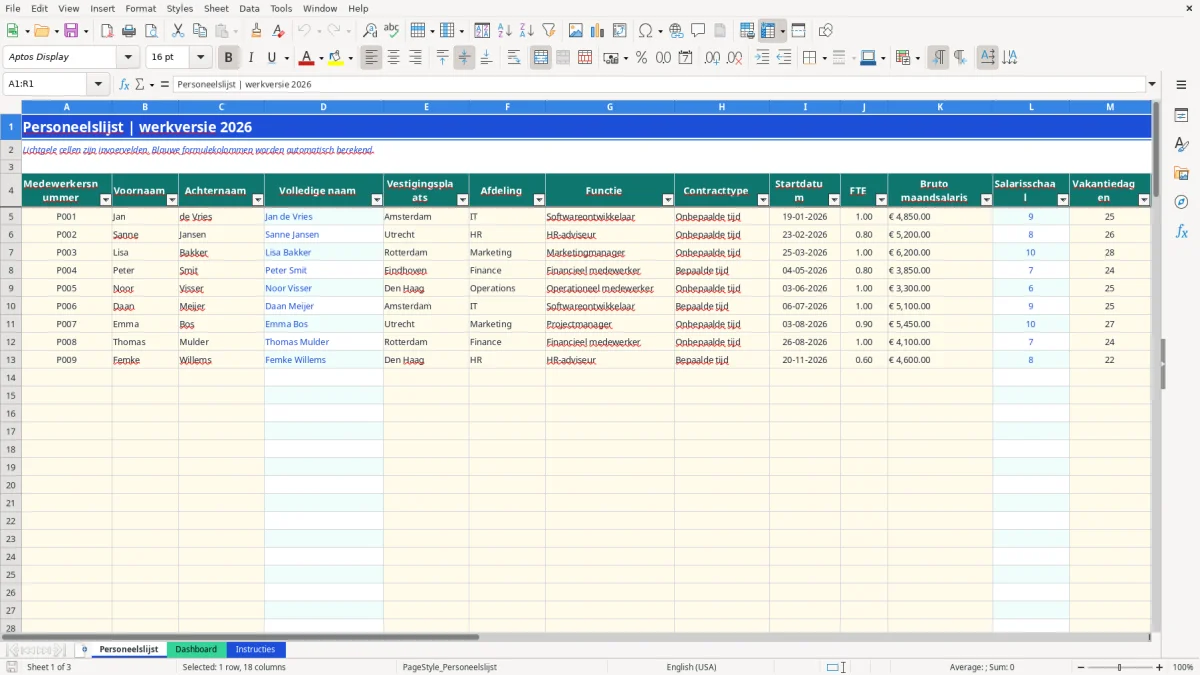Open Find and Replace magnifier icon

click(370, 31)
